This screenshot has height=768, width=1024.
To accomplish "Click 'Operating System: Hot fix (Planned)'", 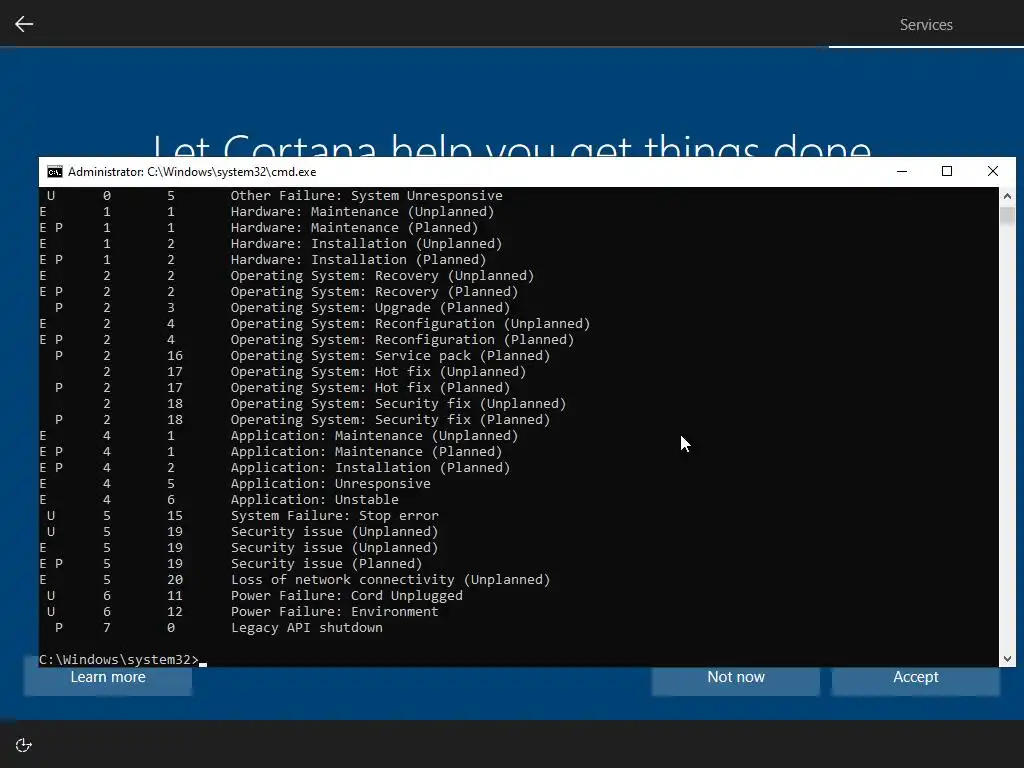I will click(370, 387).
